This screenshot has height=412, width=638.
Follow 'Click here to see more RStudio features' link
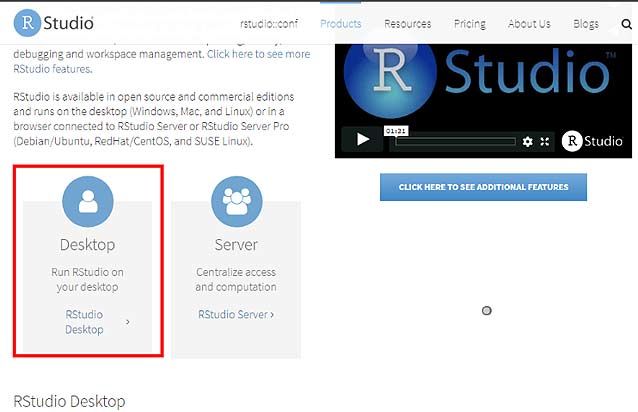pyautogui.click(x=162, y=61)
